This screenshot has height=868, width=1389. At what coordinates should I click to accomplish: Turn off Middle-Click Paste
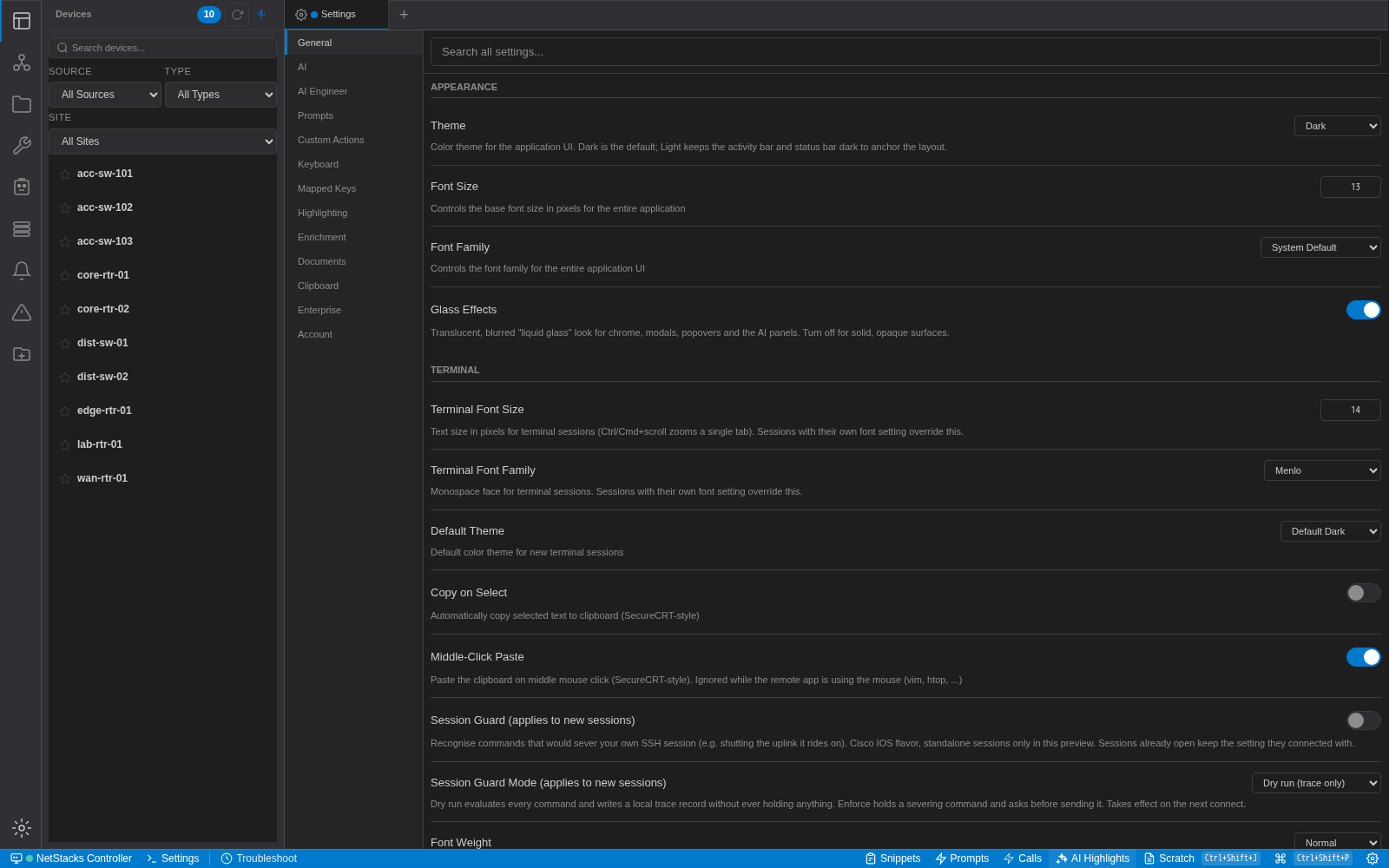pos(1364,657)
